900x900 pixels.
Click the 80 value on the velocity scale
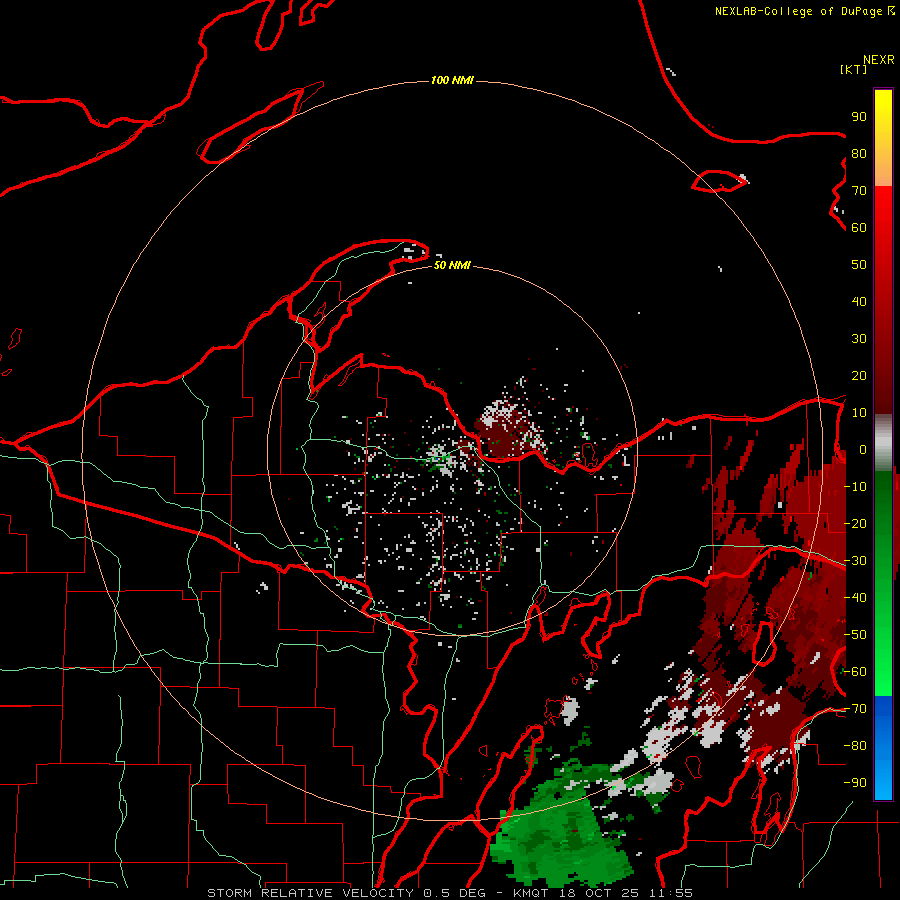point(859,153)
